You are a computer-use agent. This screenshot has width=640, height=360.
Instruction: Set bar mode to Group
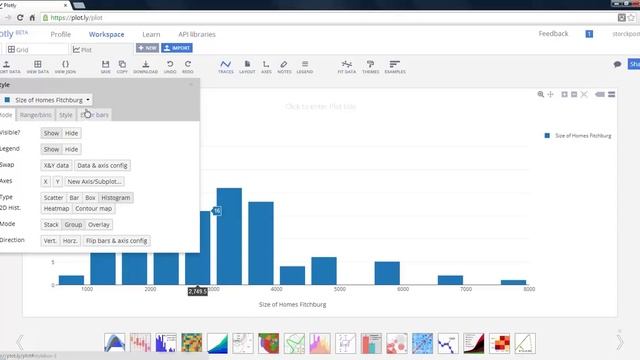(73, 224)
